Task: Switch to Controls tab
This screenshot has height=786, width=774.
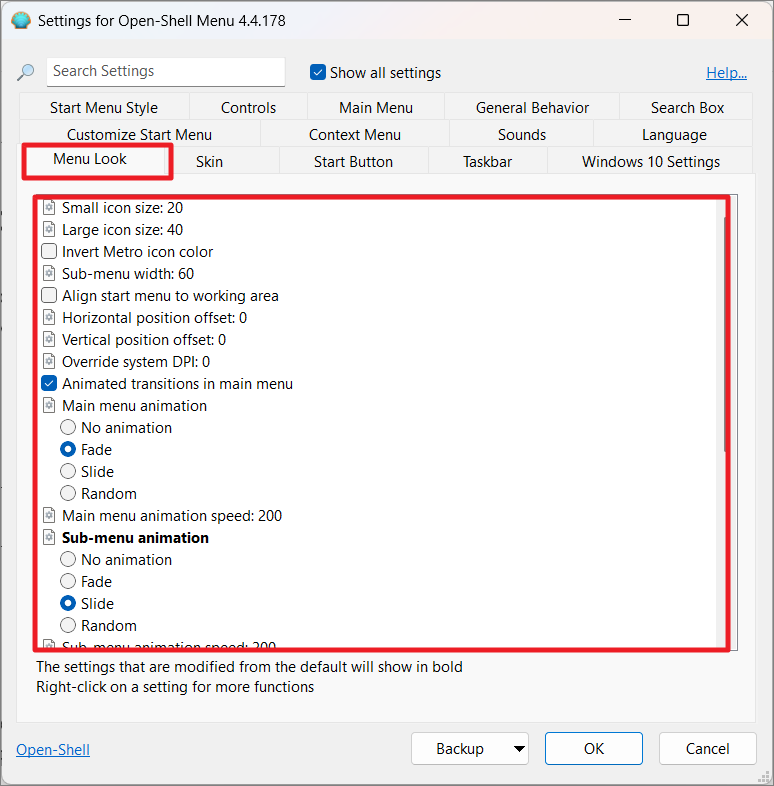Action: point(248,107)
